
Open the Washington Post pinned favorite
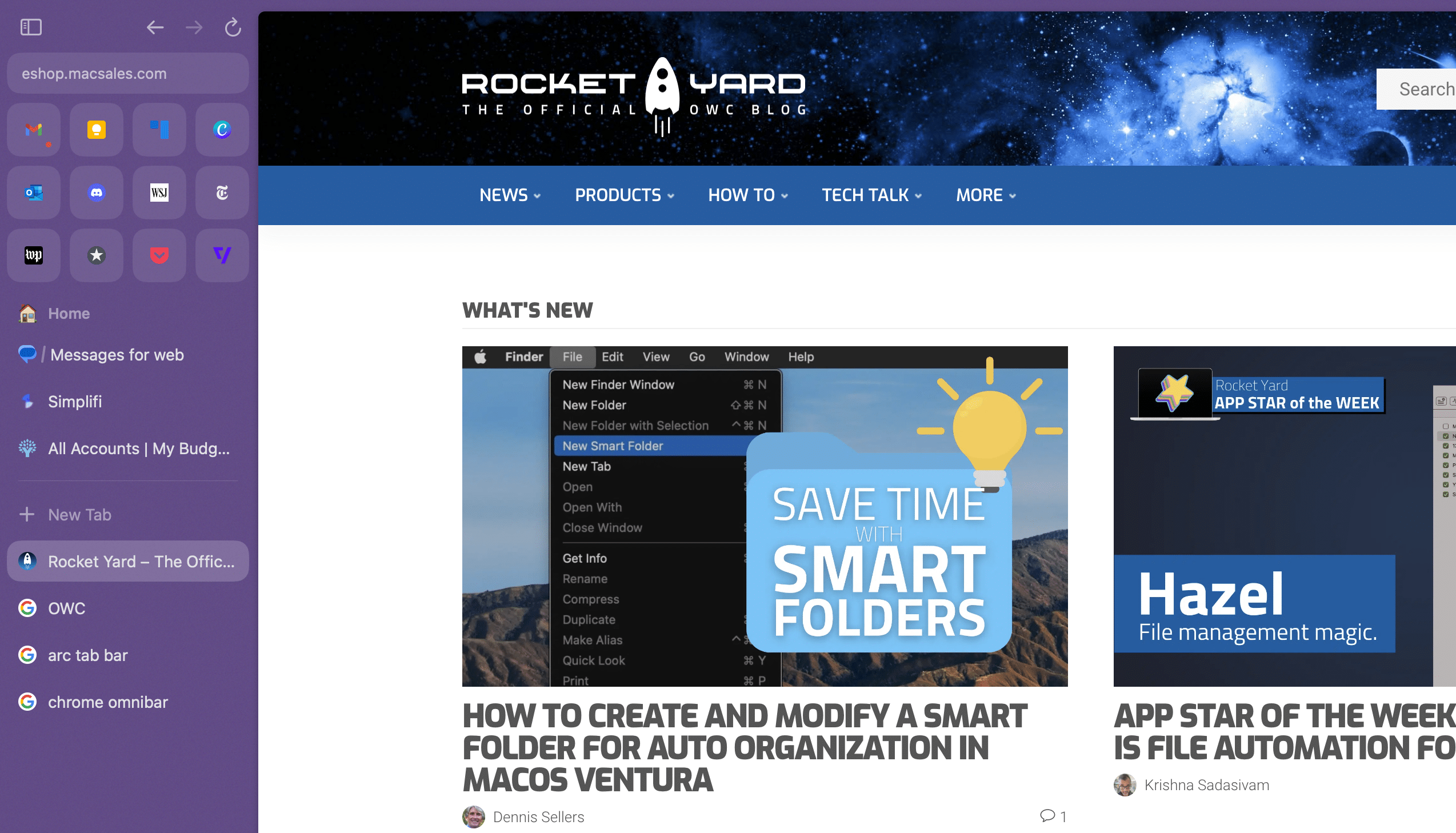click(x=34, y=255)
